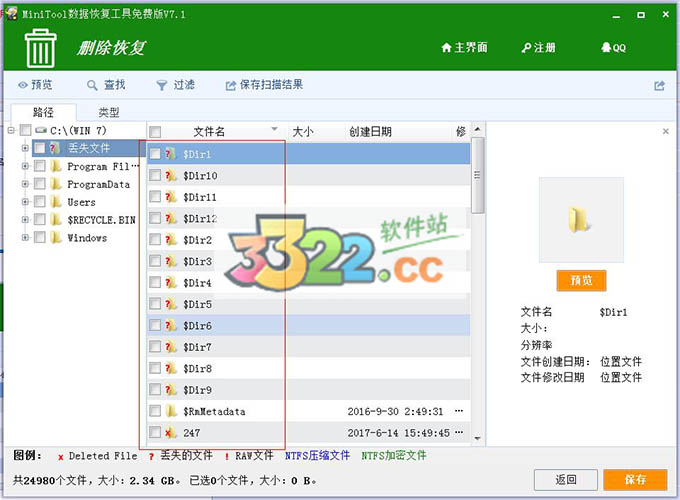The width and height of the screenshot is (680, 500).
Task: Click the Windows folder icon
Action: [56, 238]
